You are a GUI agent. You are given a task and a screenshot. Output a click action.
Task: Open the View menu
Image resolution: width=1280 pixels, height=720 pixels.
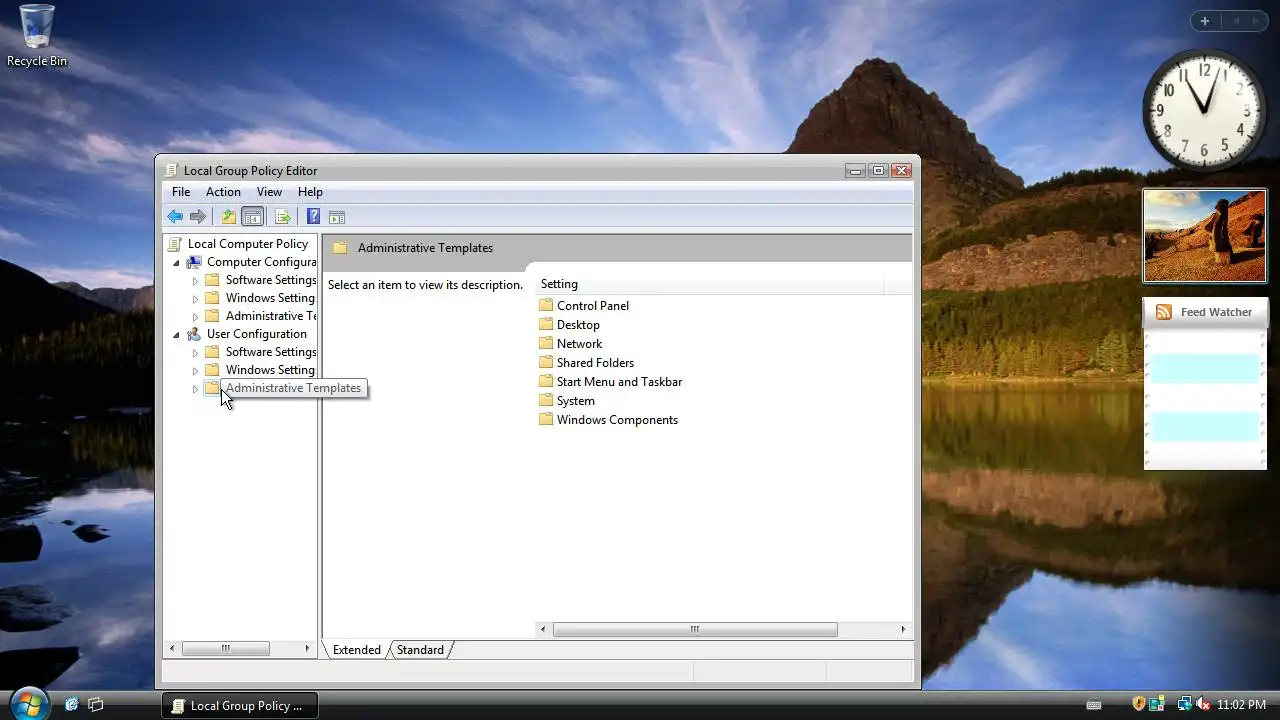(x=269, y=192)
